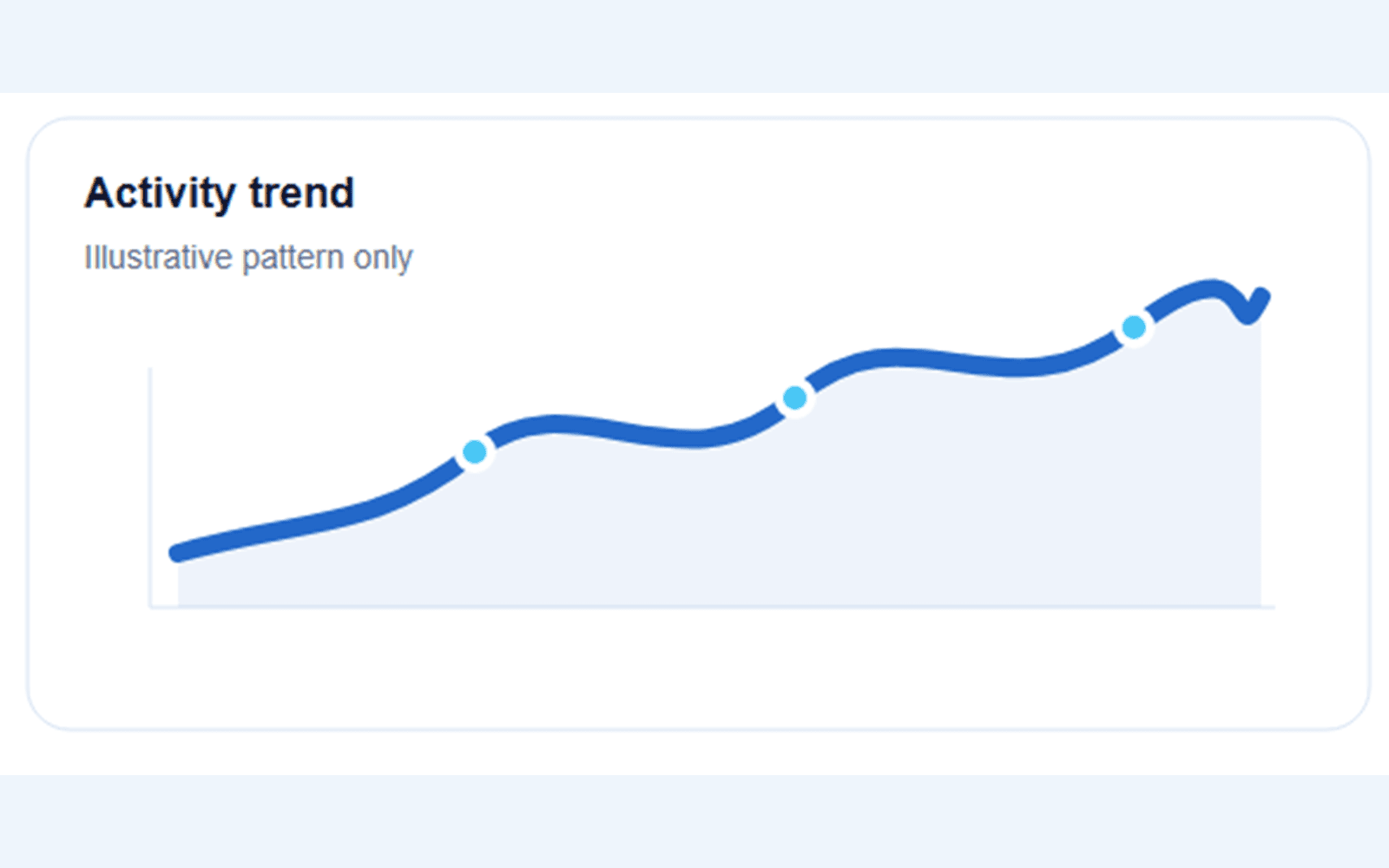Click the first data point on trend line
1389x868 pixels.
pos(475,451)
